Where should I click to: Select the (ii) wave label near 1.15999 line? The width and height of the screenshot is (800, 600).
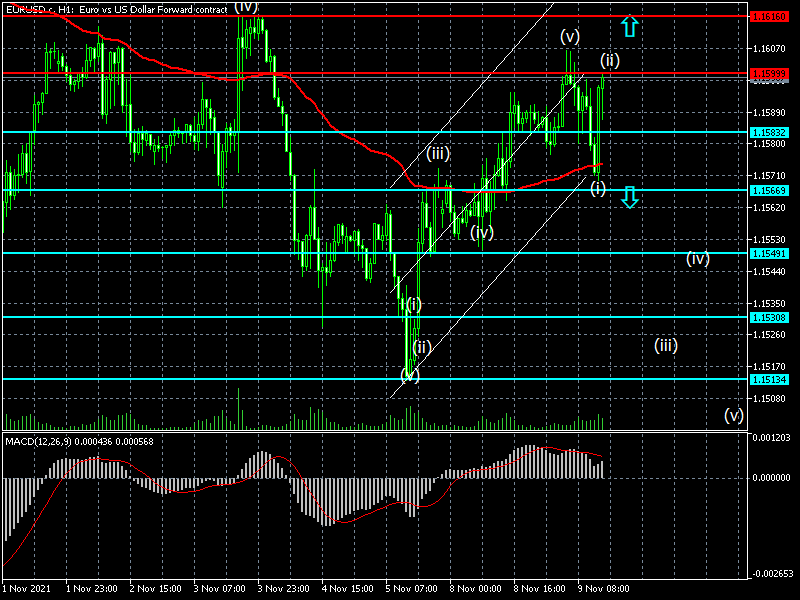point(610,61)
